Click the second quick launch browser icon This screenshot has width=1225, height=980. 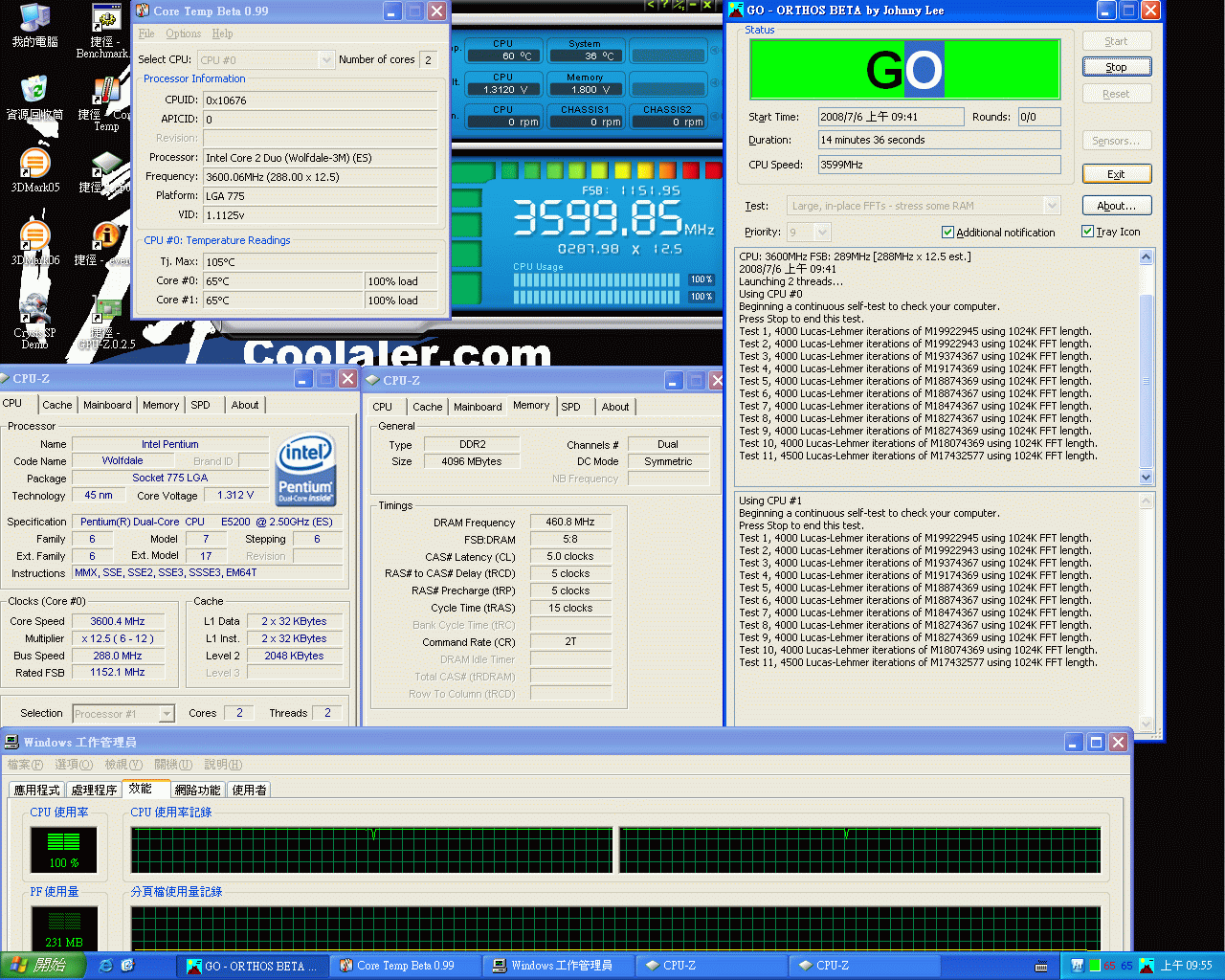coord(128,966)
